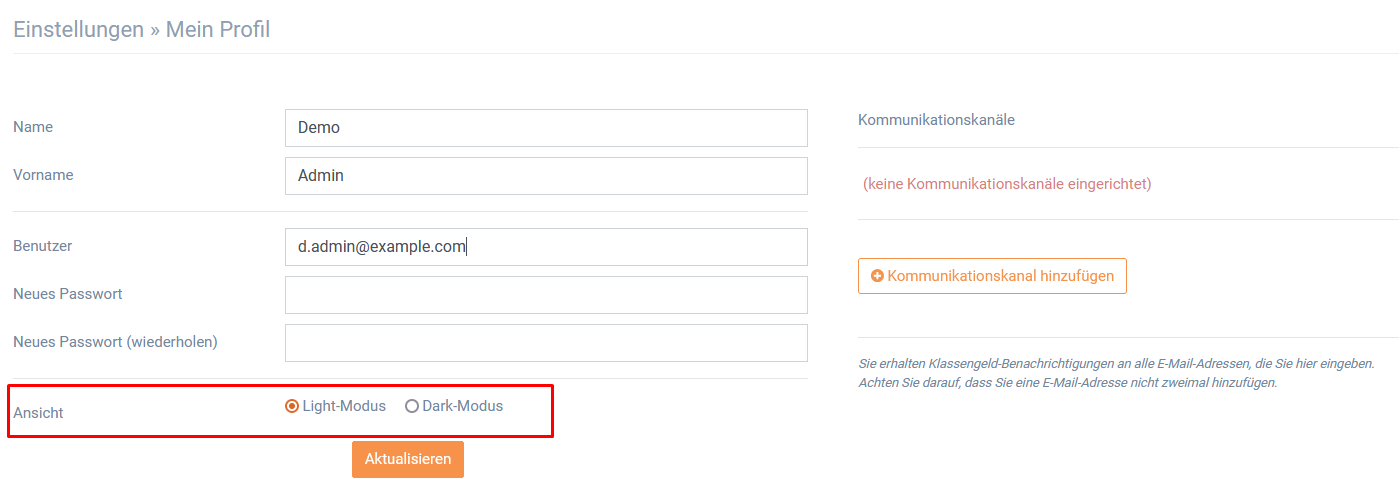The width and height of the screenshot is (1399, 497).
Task: Click the Benutzer email input field
Action: click(546, 247)
